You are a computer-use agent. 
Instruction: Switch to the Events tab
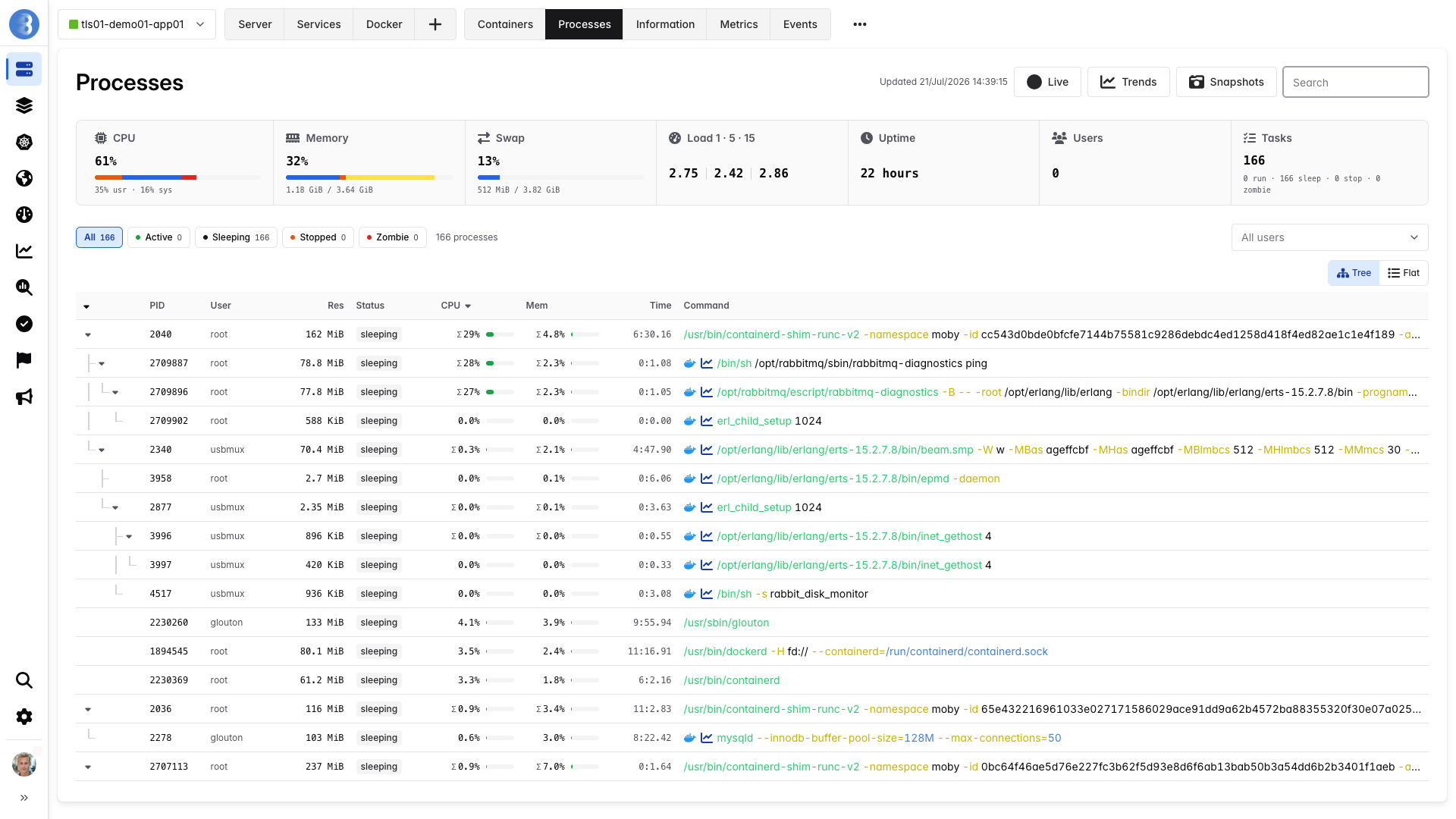pos(800,24)
